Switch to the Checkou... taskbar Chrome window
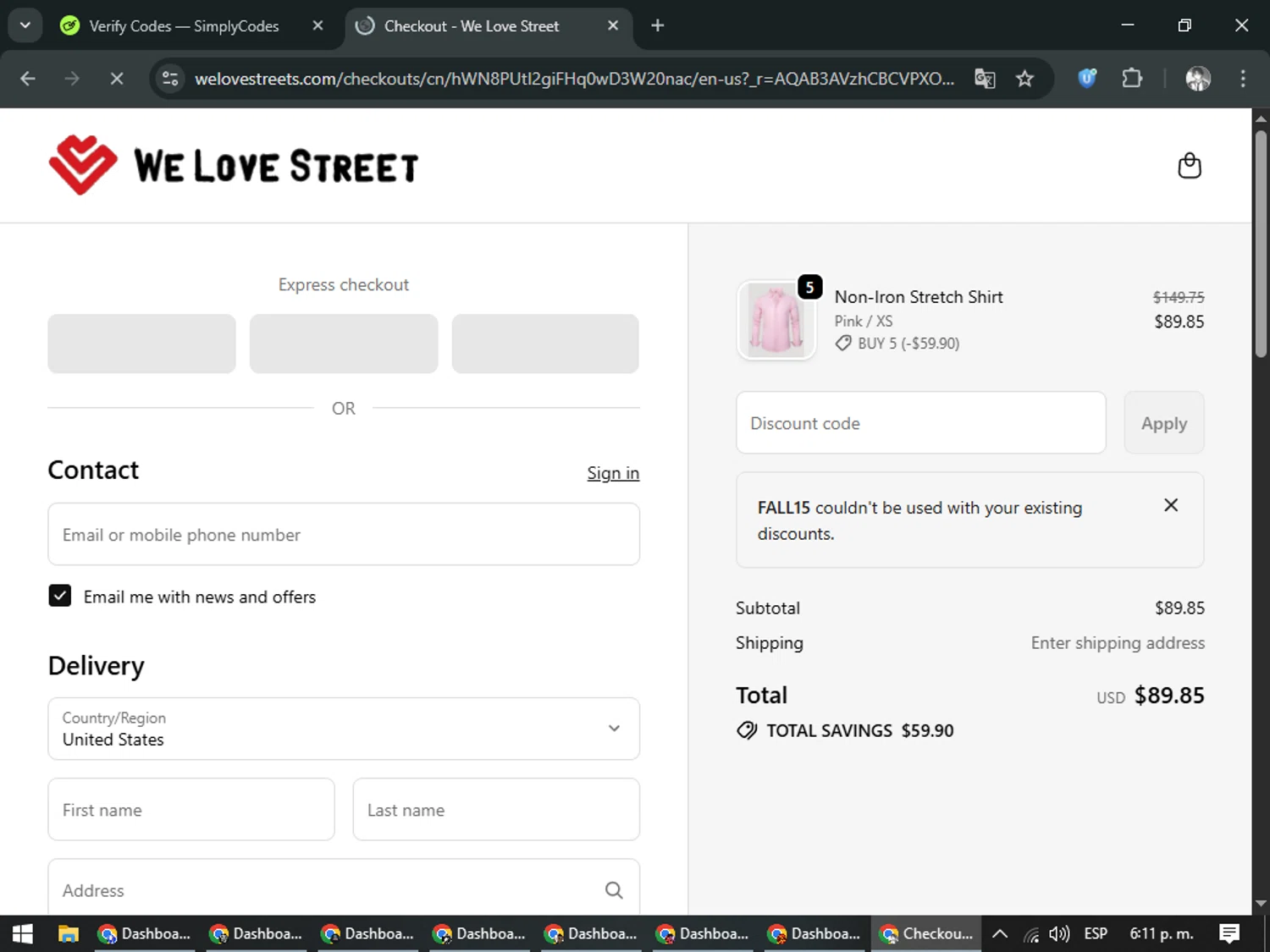The image size is (1270, 952). click(x=926, y=933)
